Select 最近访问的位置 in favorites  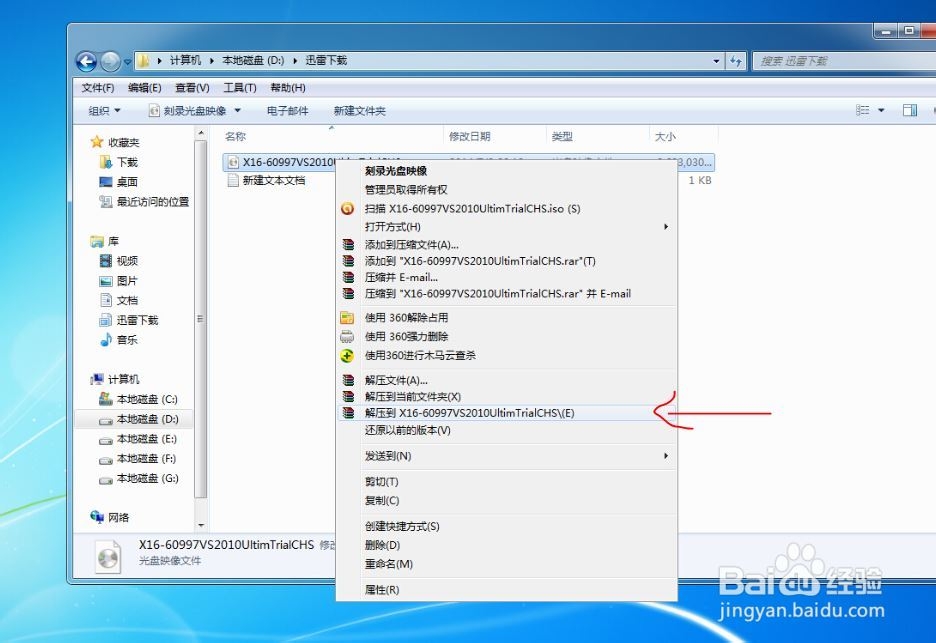144,202
